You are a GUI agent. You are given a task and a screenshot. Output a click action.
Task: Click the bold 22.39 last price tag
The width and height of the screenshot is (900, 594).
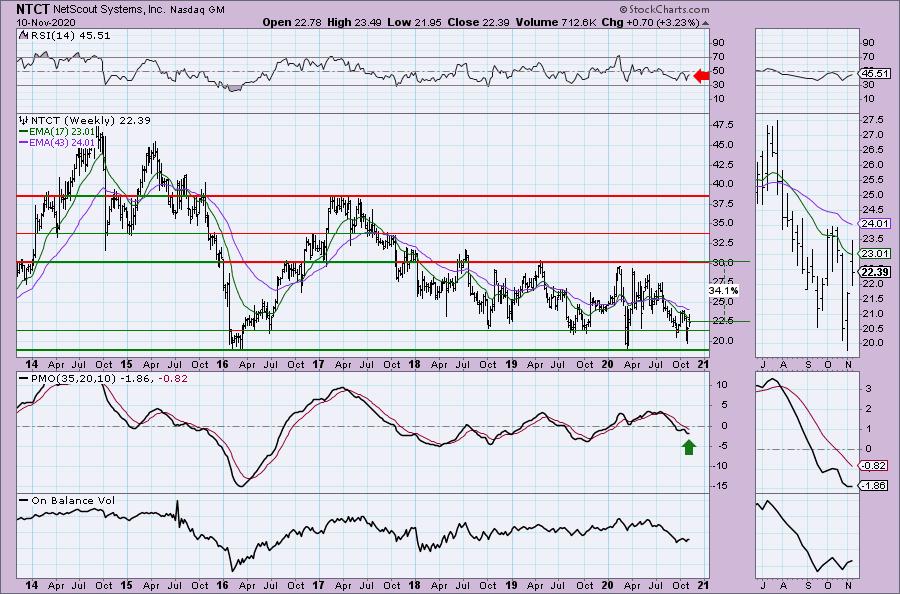coord(875,271)
